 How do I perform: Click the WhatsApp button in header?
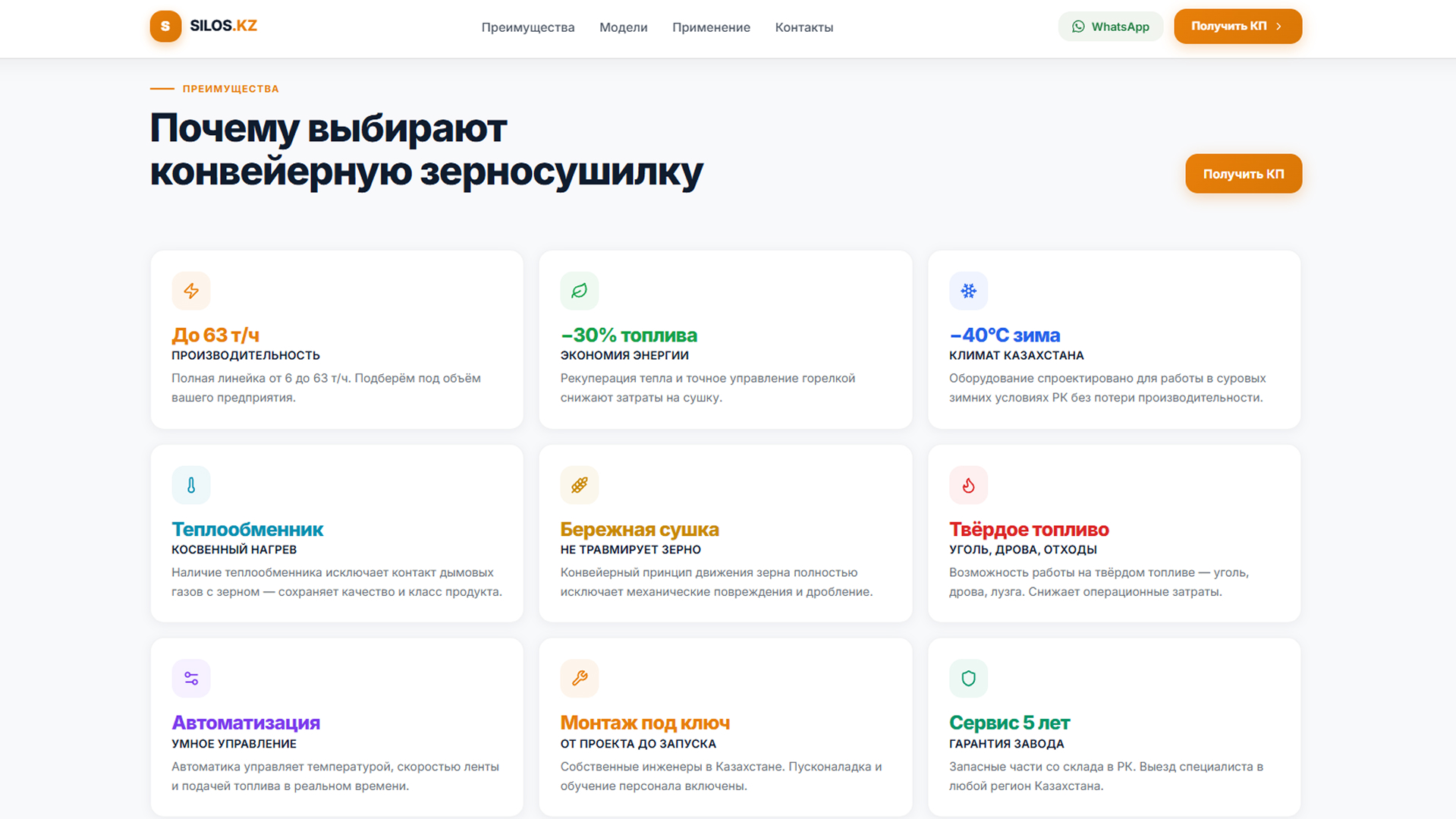click(1110, 27)
